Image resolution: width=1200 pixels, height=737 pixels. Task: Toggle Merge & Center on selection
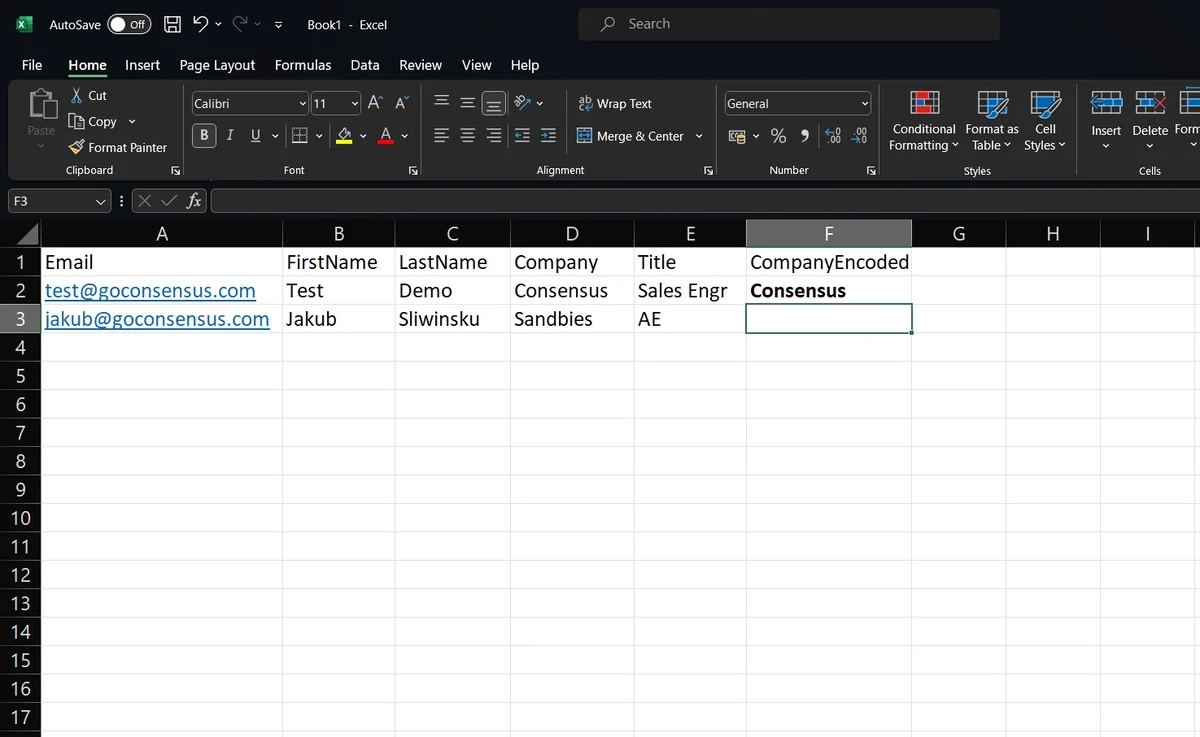point(631,136)
